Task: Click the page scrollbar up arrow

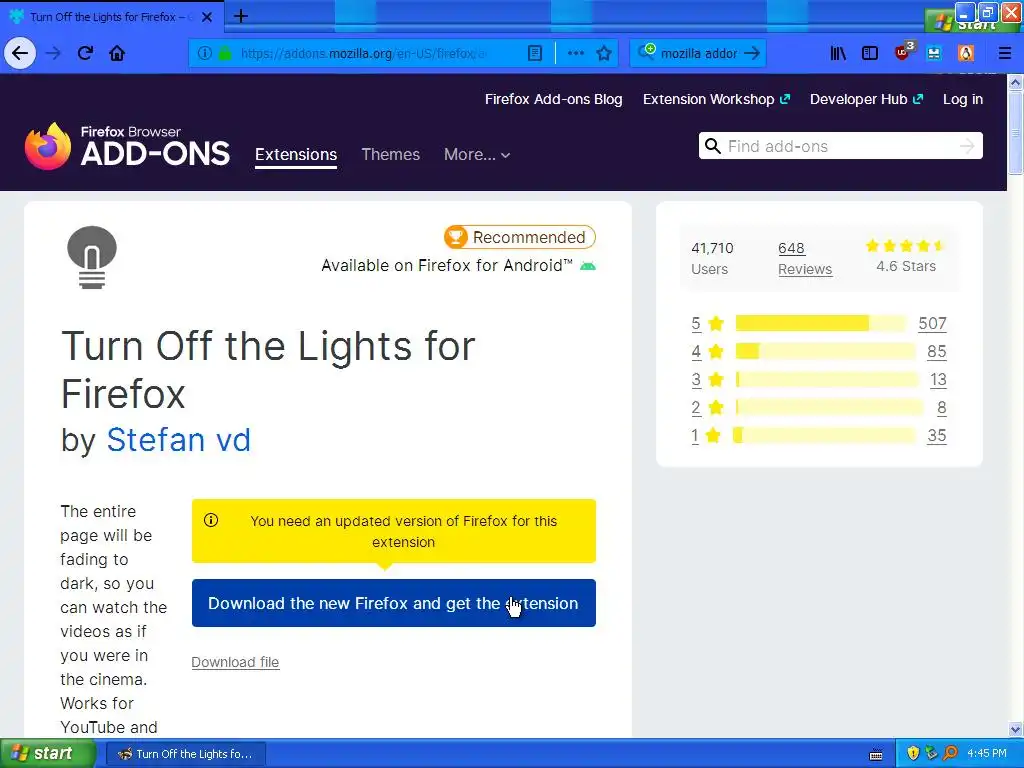Action: tap(1015, 82)
